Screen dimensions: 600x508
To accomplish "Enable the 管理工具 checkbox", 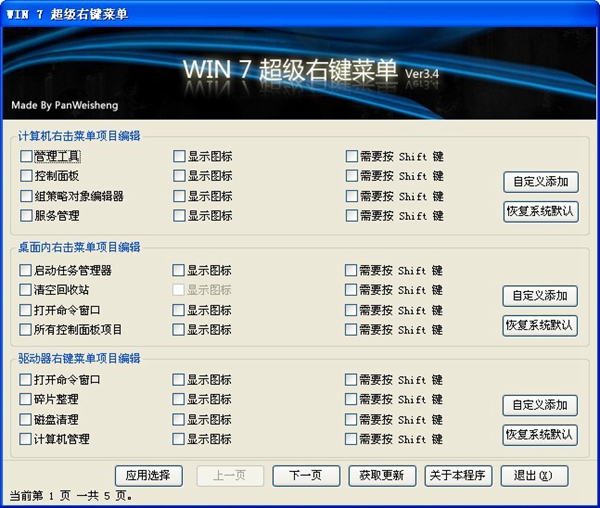I will (x=26, y=156).
